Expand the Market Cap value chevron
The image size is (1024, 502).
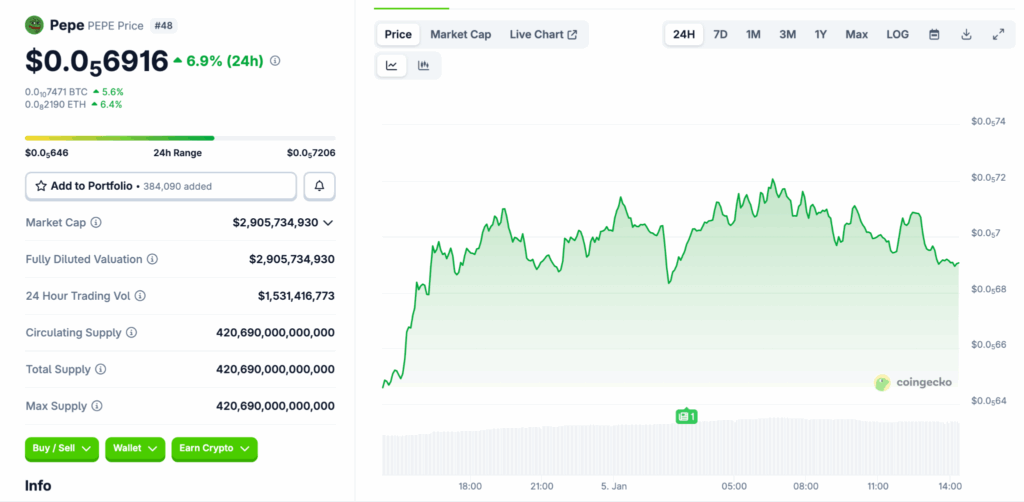328,223
